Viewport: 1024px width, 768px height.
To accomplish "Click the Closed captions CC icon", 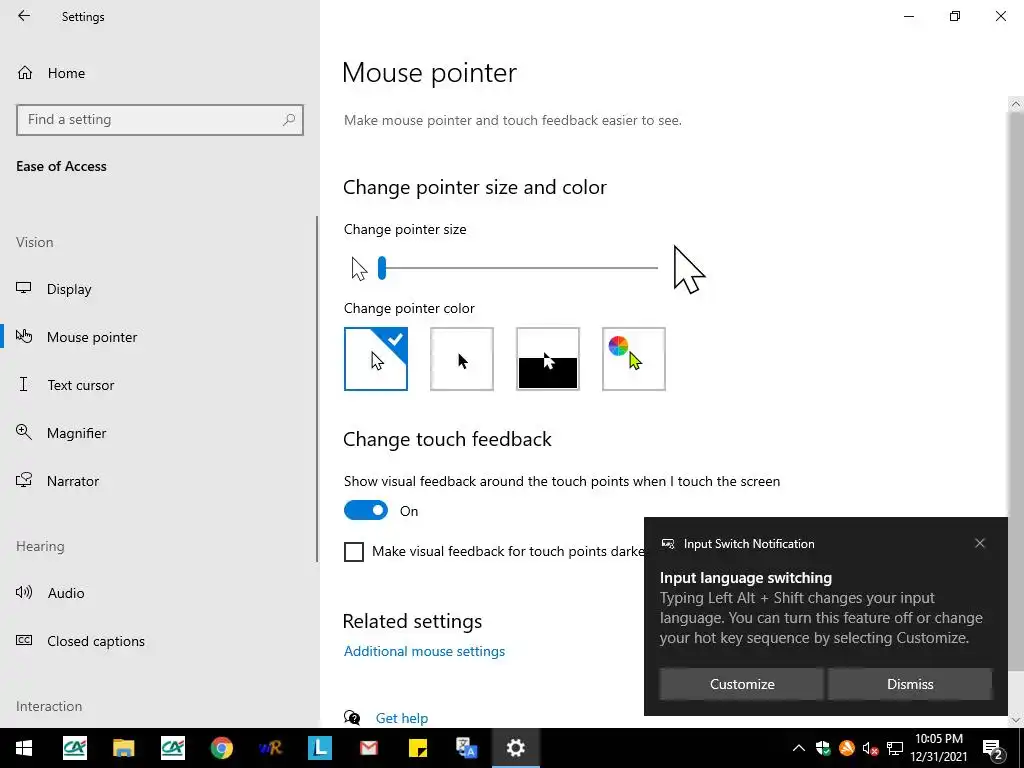I will (24, 640).
